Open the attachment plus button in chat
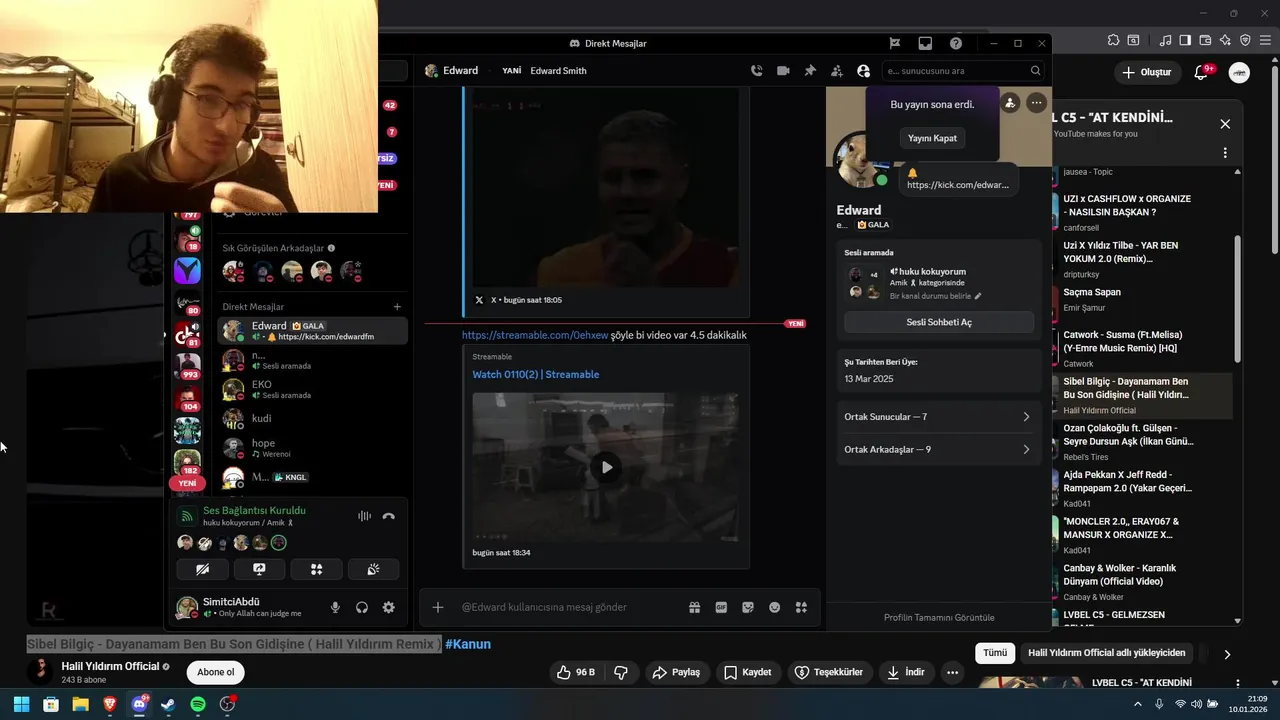Viewport: 1280px width, 720px height. click(437, 607)
